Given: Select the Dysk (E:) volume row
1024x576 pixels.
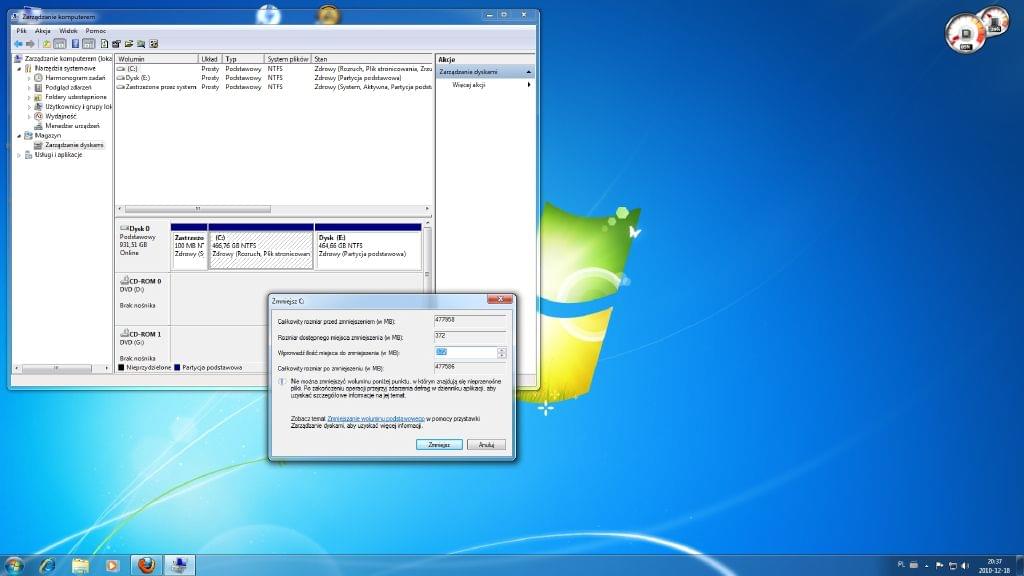Looking at the screenshot, I should pos(274,78).
